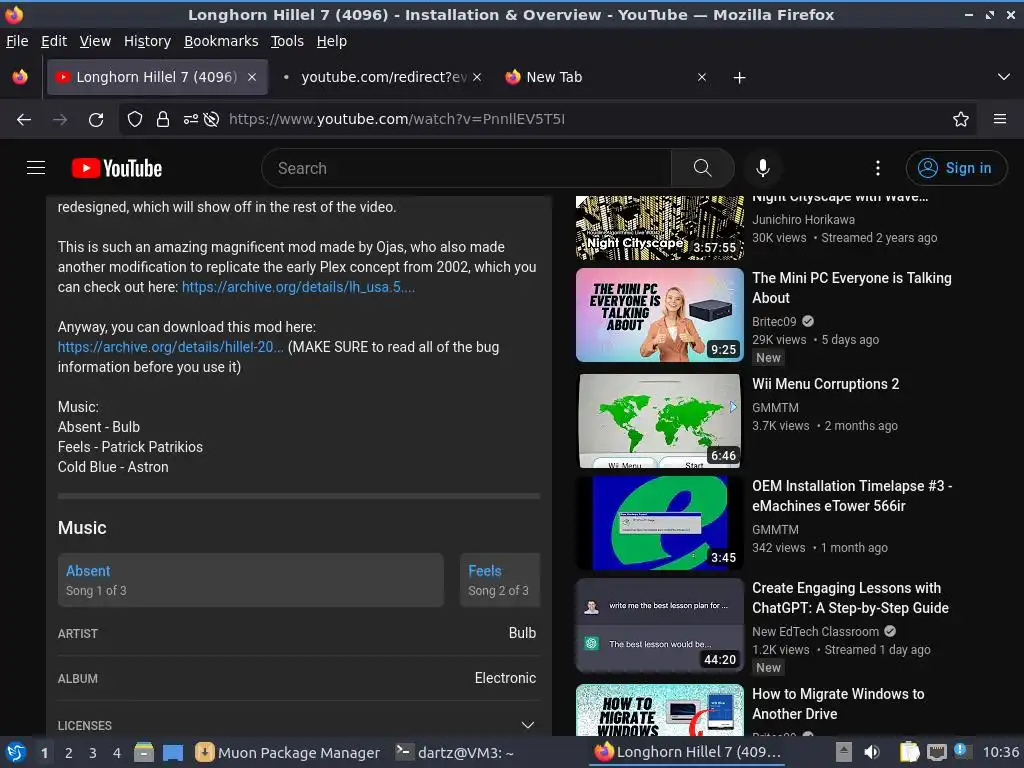Viewport: 1024px width, 768px height.
Task: Open clipboard tray icon
Action: pos(910,752)
